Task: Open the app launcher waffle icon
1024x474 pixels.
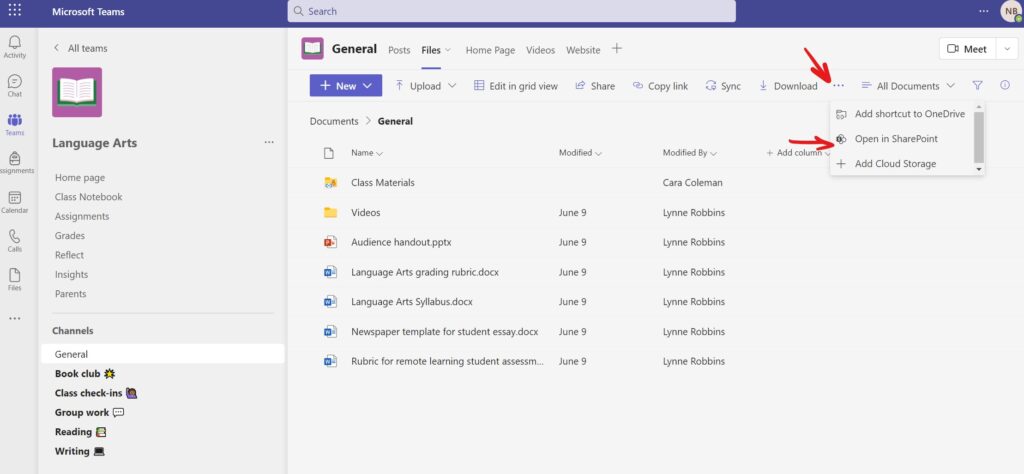Action: pos(14,10)
